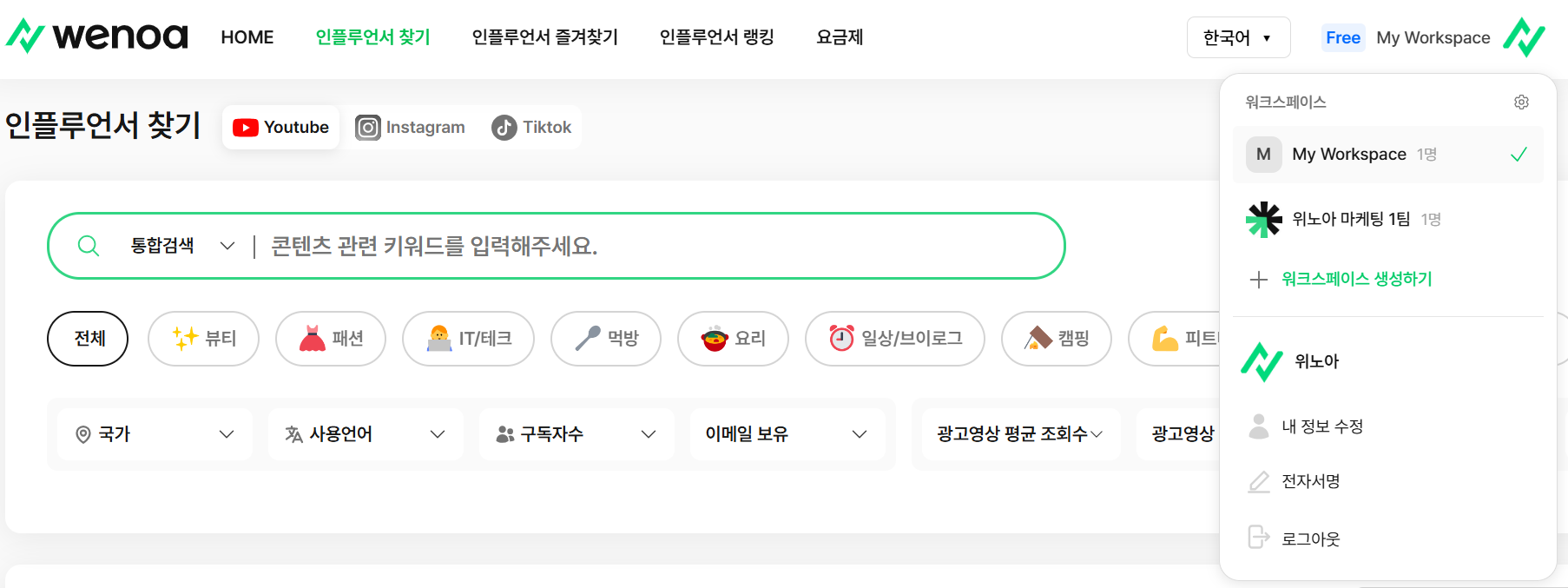Click the keyword search input field
Viewport: 1568px width, 588px height.
point(660,246)
